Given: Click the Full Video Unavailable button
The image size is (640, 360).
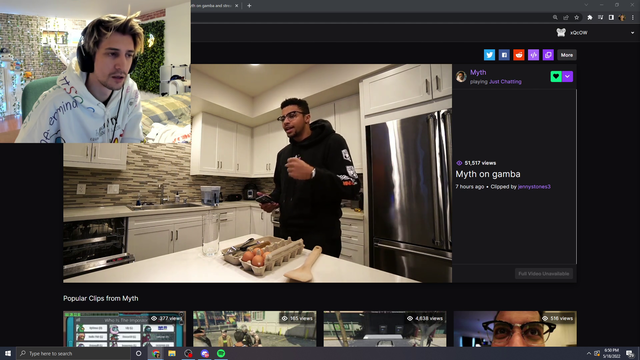Looking at the screenshot, I should [x=544, y=273].
